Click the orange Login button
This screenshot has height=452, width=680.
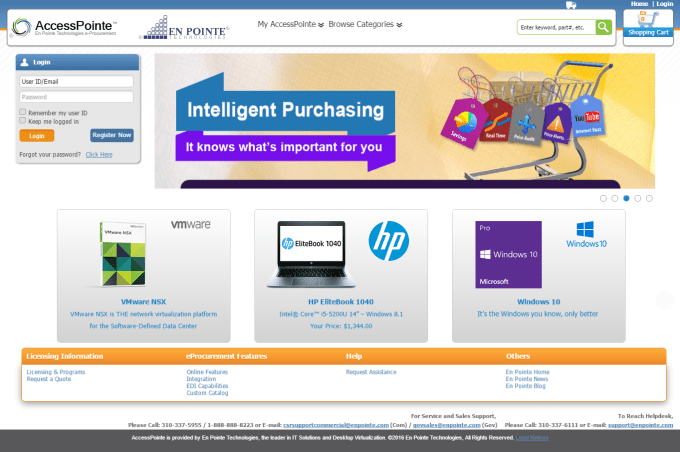37,136
